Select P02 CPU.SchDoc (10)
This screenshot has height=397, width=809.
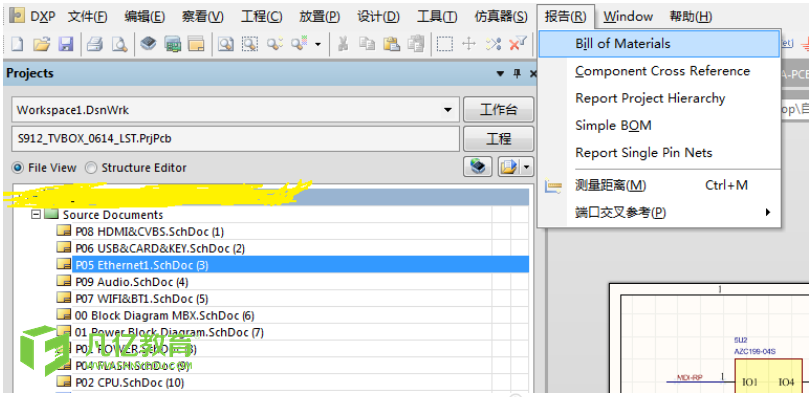(130, 383)
